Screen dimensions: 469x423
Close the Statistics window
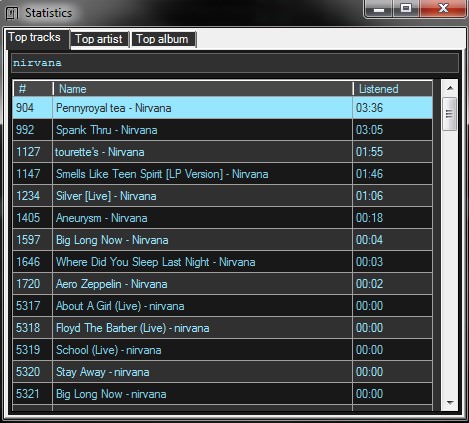[443, 8]
